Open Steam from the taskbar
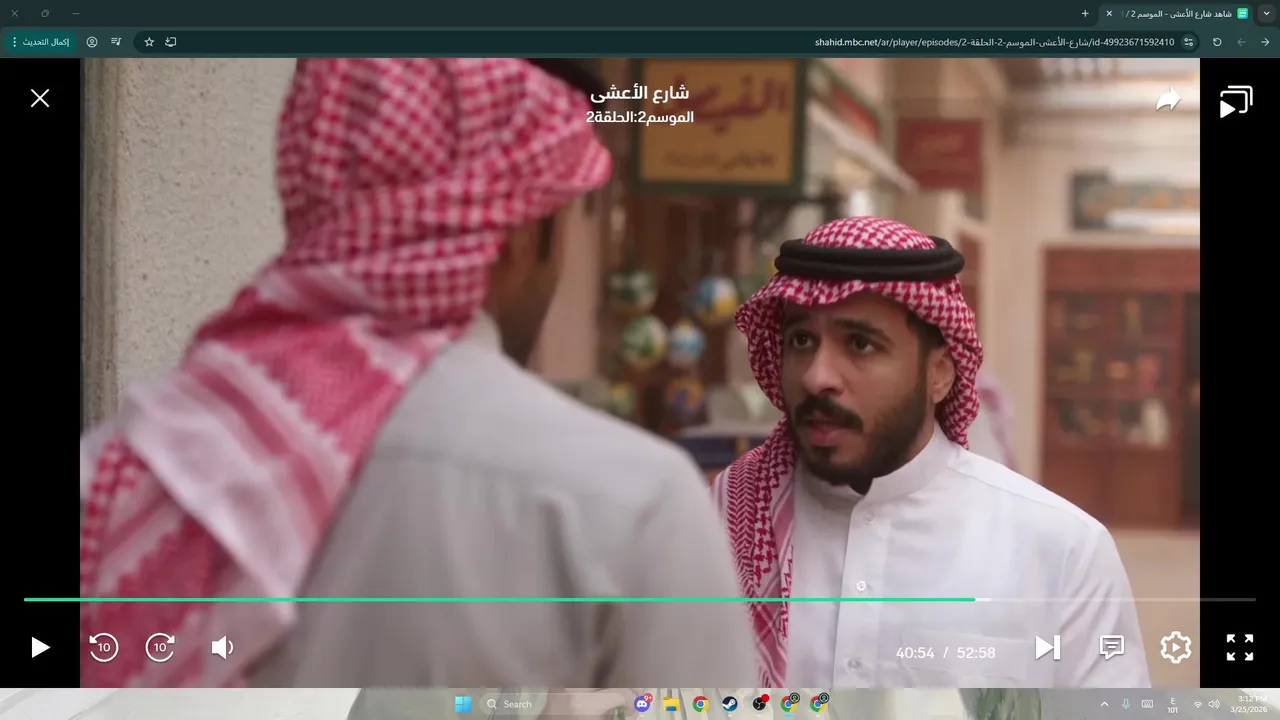The image size is (1280, 720). pyautogui.click(x=730, y=704)
